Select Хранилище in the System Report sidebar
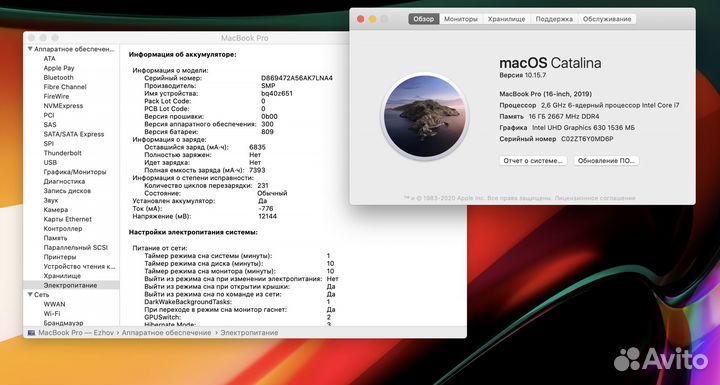Screen dimensions: 720x385 62,276
